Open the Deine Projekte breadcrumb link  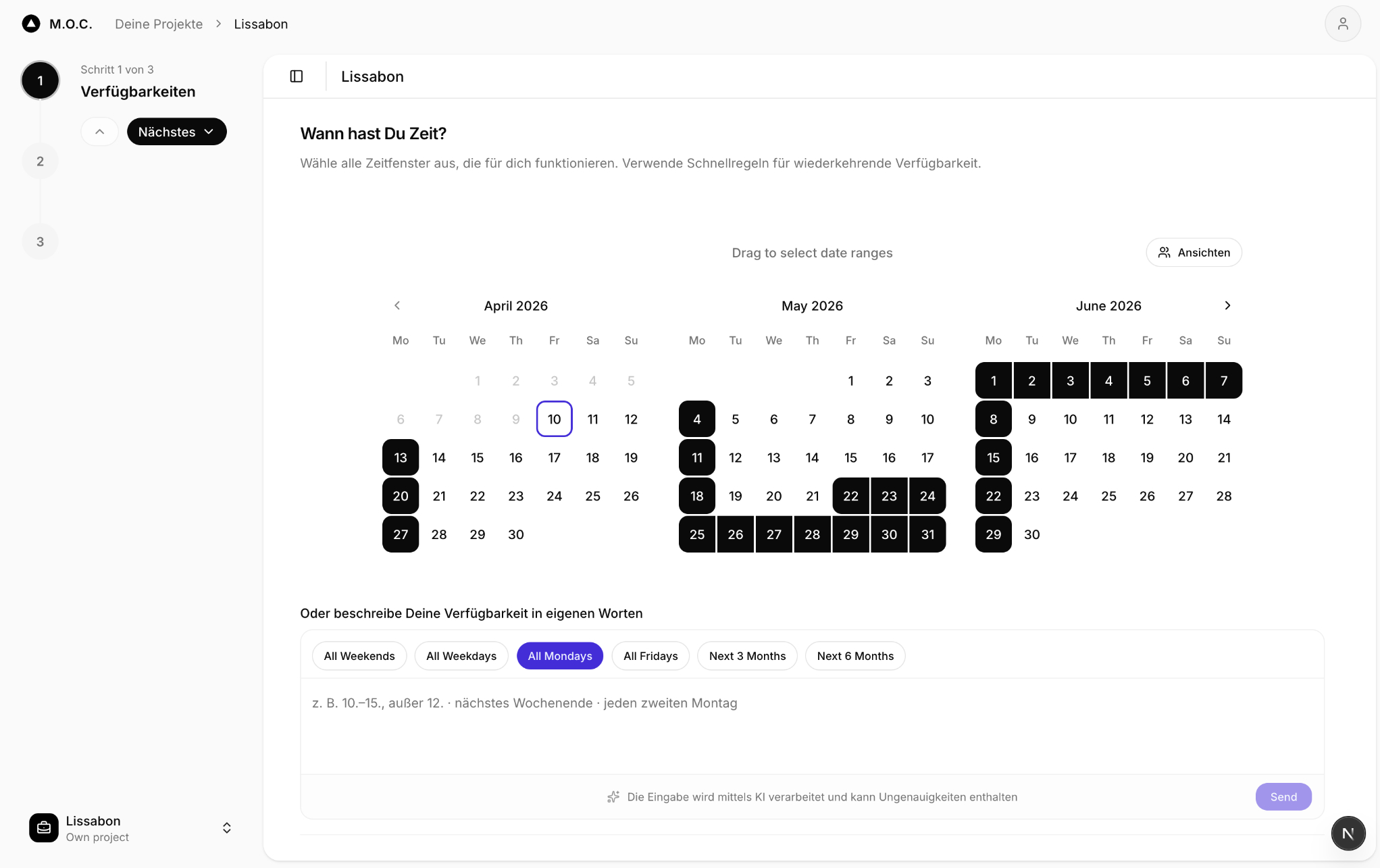point(159,24)
